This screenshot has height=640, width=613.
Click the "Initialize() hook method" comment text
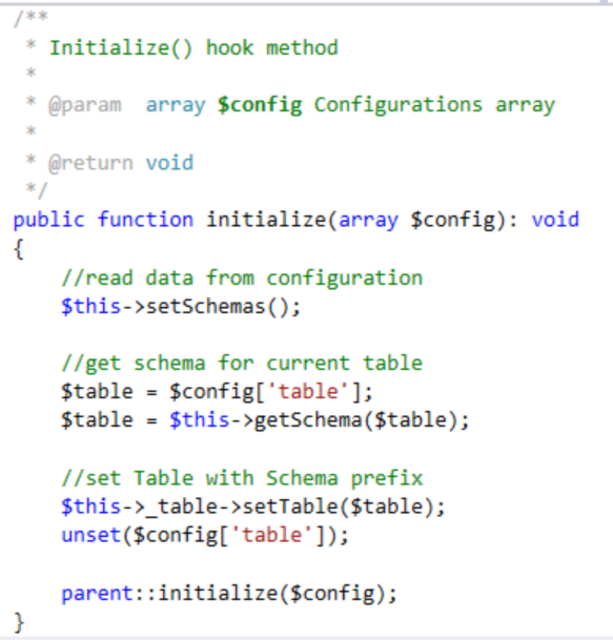pos(193,47)
